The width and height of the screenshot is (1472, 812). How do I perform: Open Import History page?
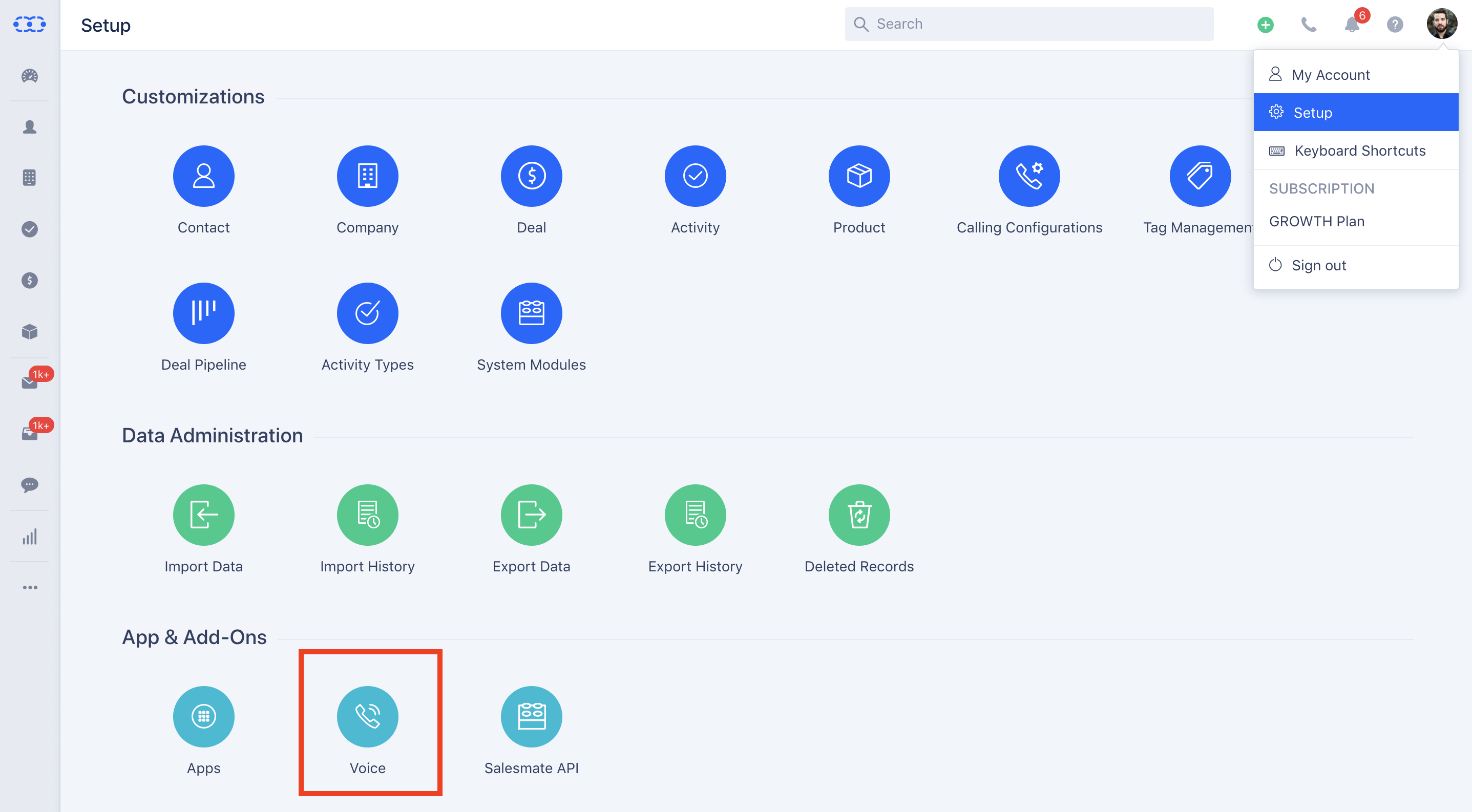(x=367, y=515)
